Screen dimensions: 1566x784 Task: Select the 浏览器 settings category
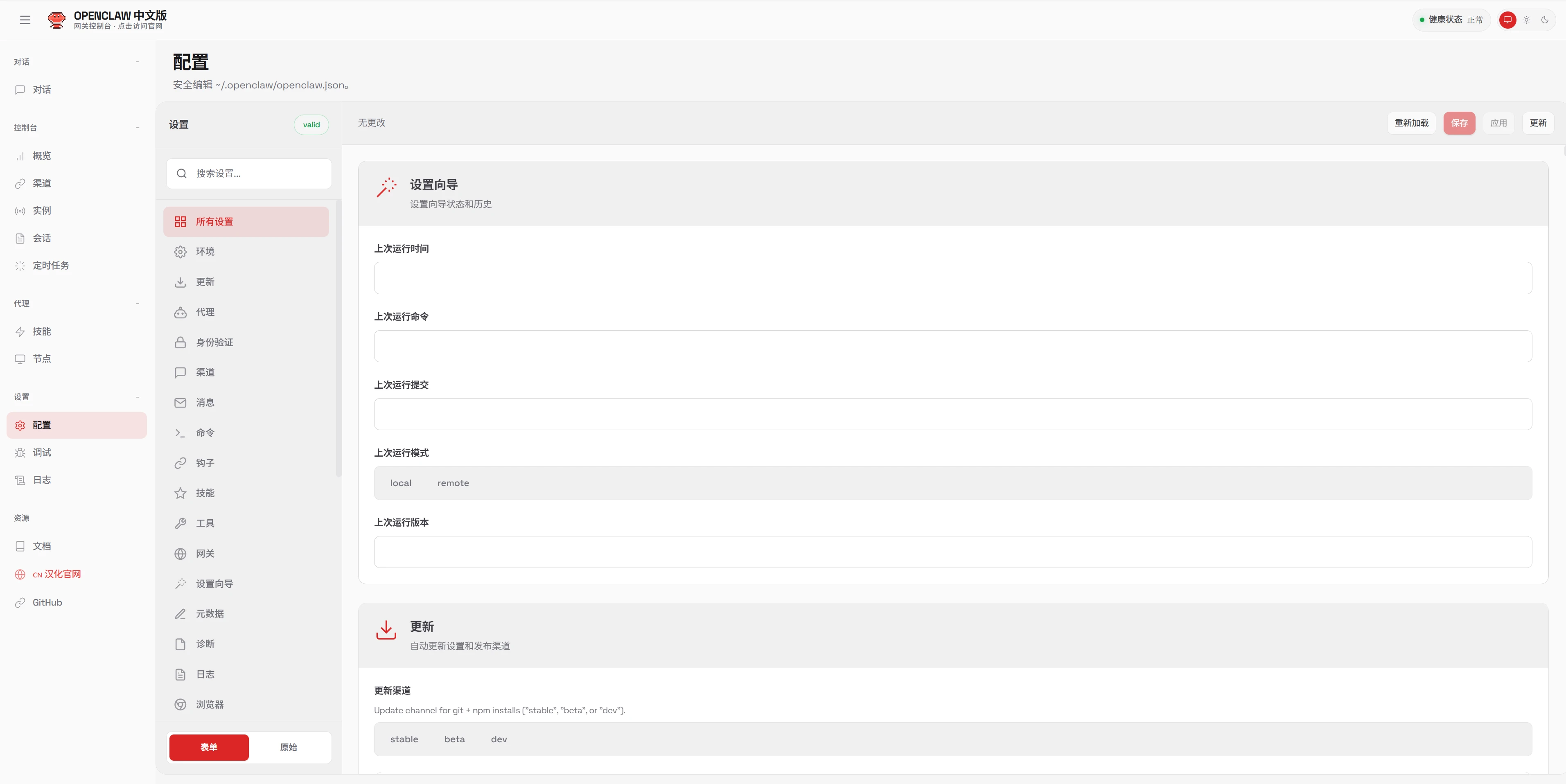tap(209, 704)
